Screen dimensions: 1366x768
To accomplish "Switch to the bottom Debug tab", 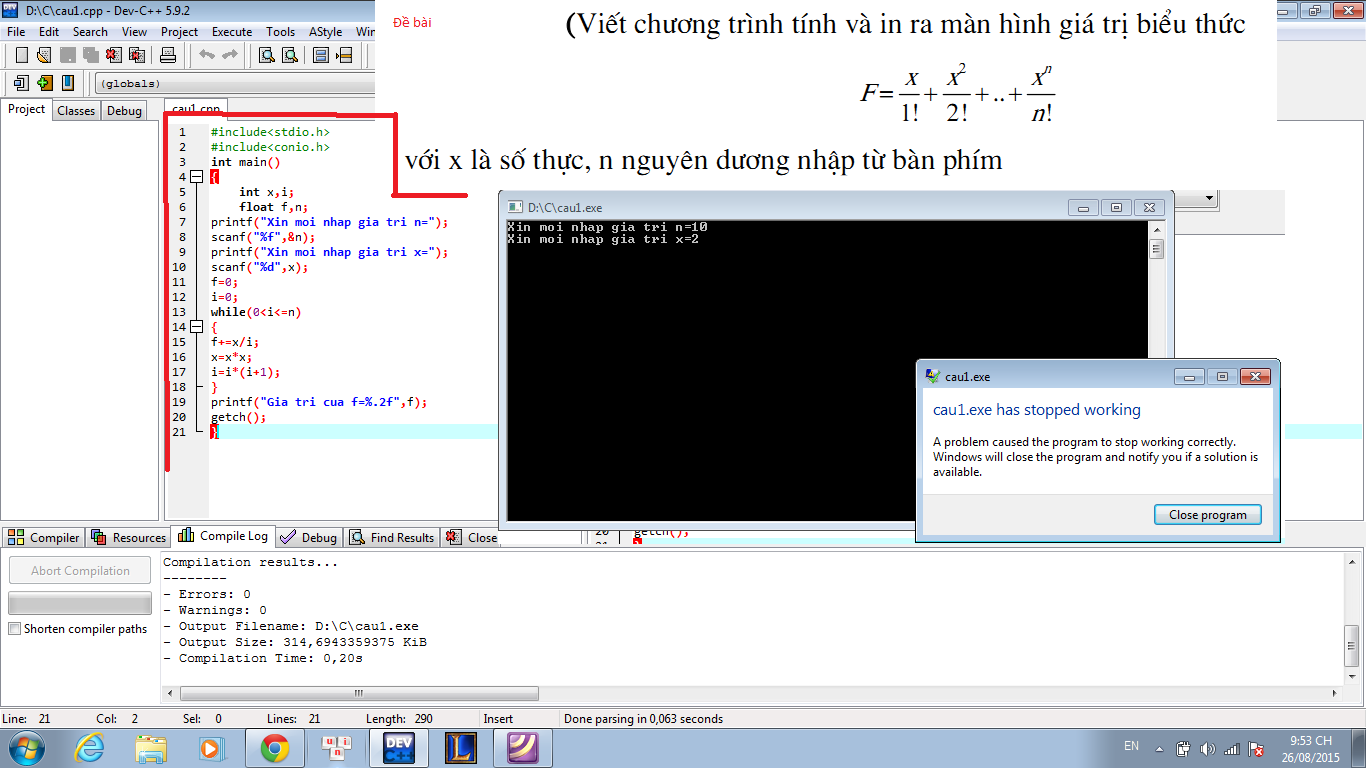I will coord(309,537).
